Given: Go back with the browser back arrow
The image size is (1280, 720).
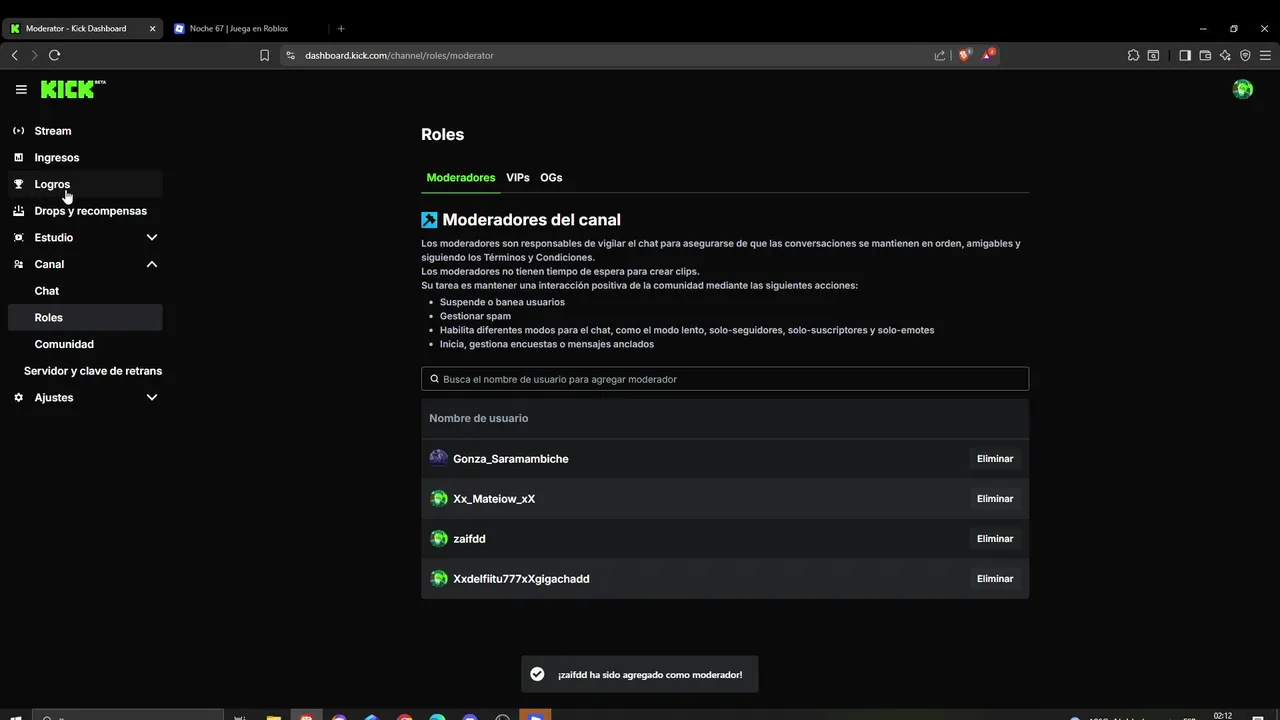Looking at the screenshot, I should [x=15, y=55].
